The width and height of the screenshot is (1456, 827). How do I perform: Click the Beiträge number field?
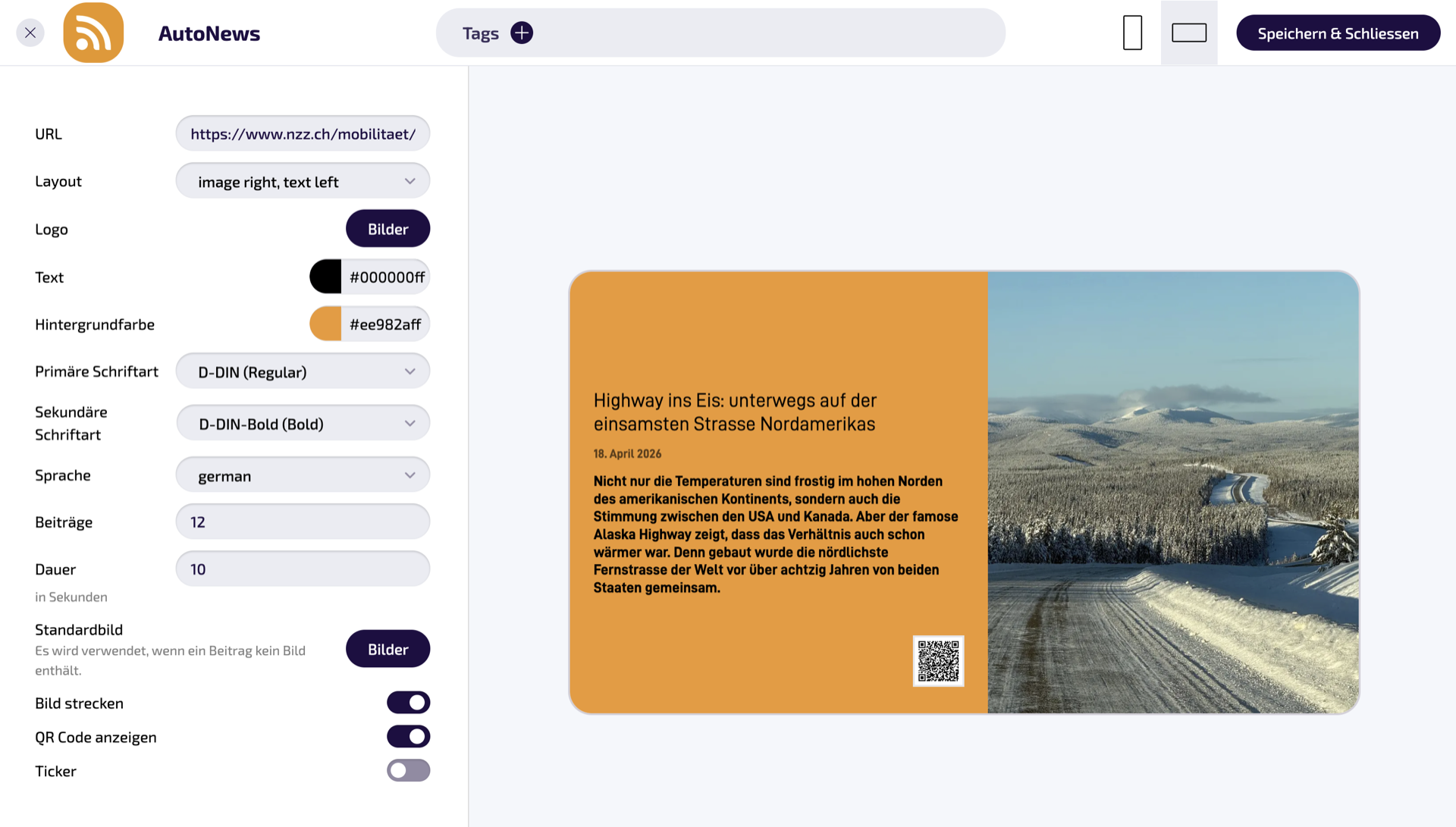pos(303,522)
